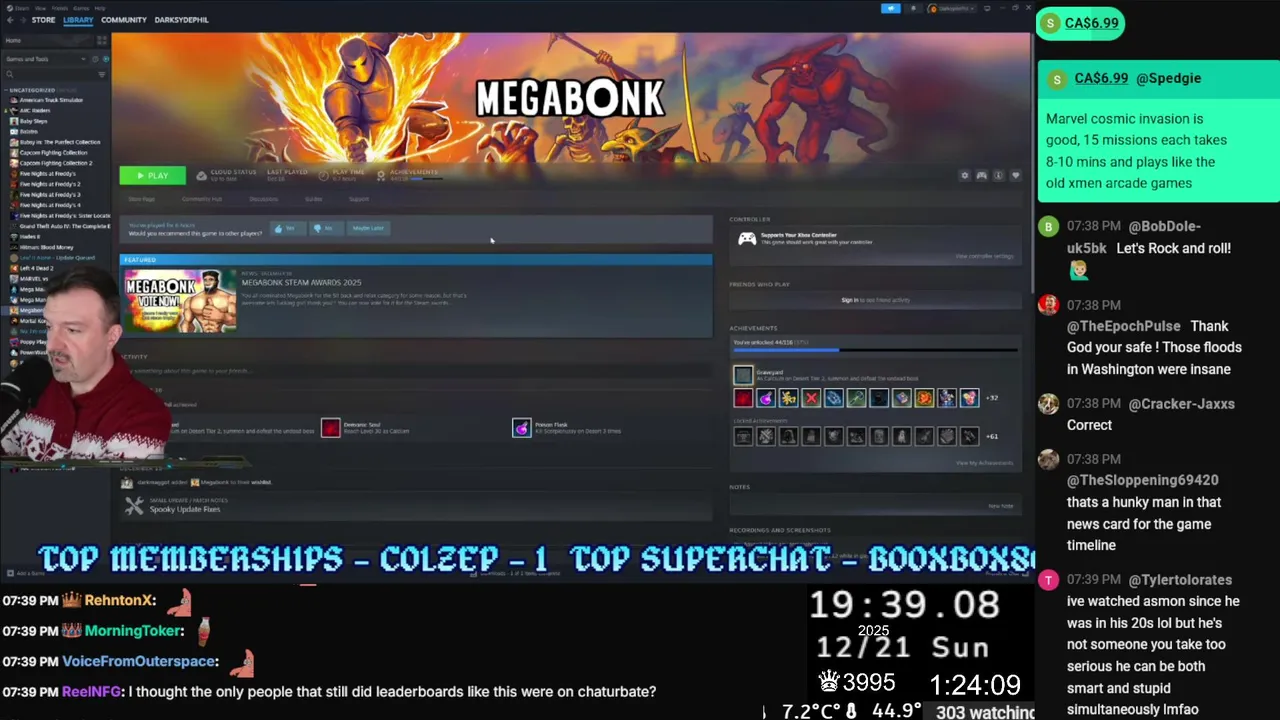The height and width of the screenshot is (720, 1280).
Task: Expand +32 more unlocked achievements
Action: (x=992, y=398)
